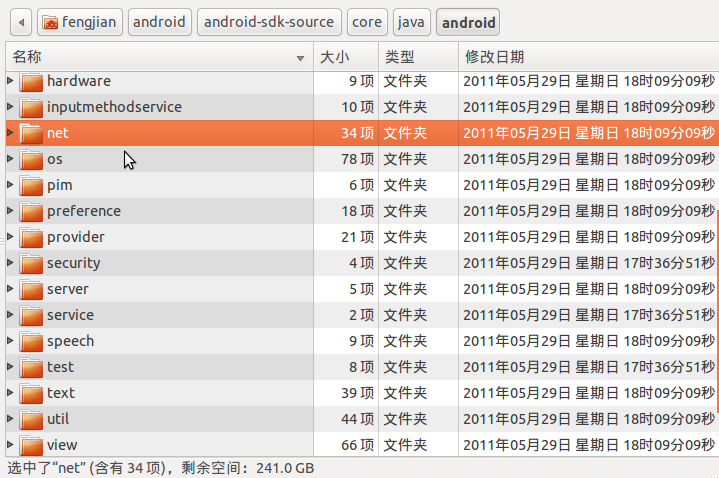Expand the text folder disclosure arrow

11,393
